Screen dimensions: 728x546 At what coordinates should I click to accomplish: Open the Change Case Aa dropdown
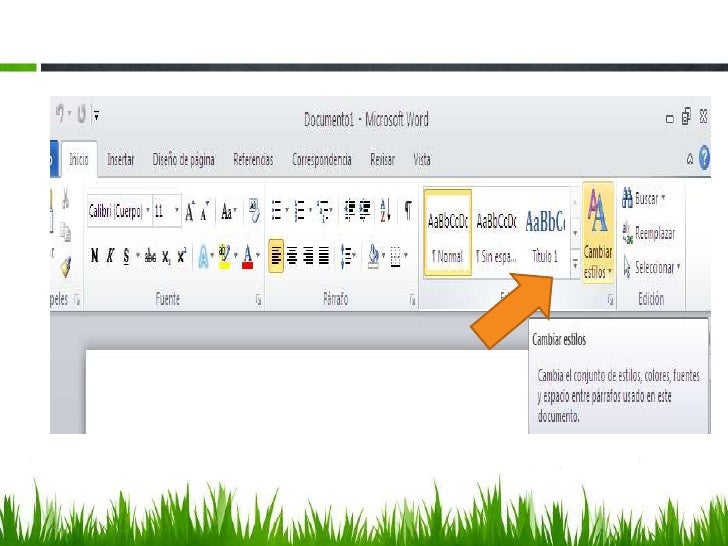coord(228,212)
